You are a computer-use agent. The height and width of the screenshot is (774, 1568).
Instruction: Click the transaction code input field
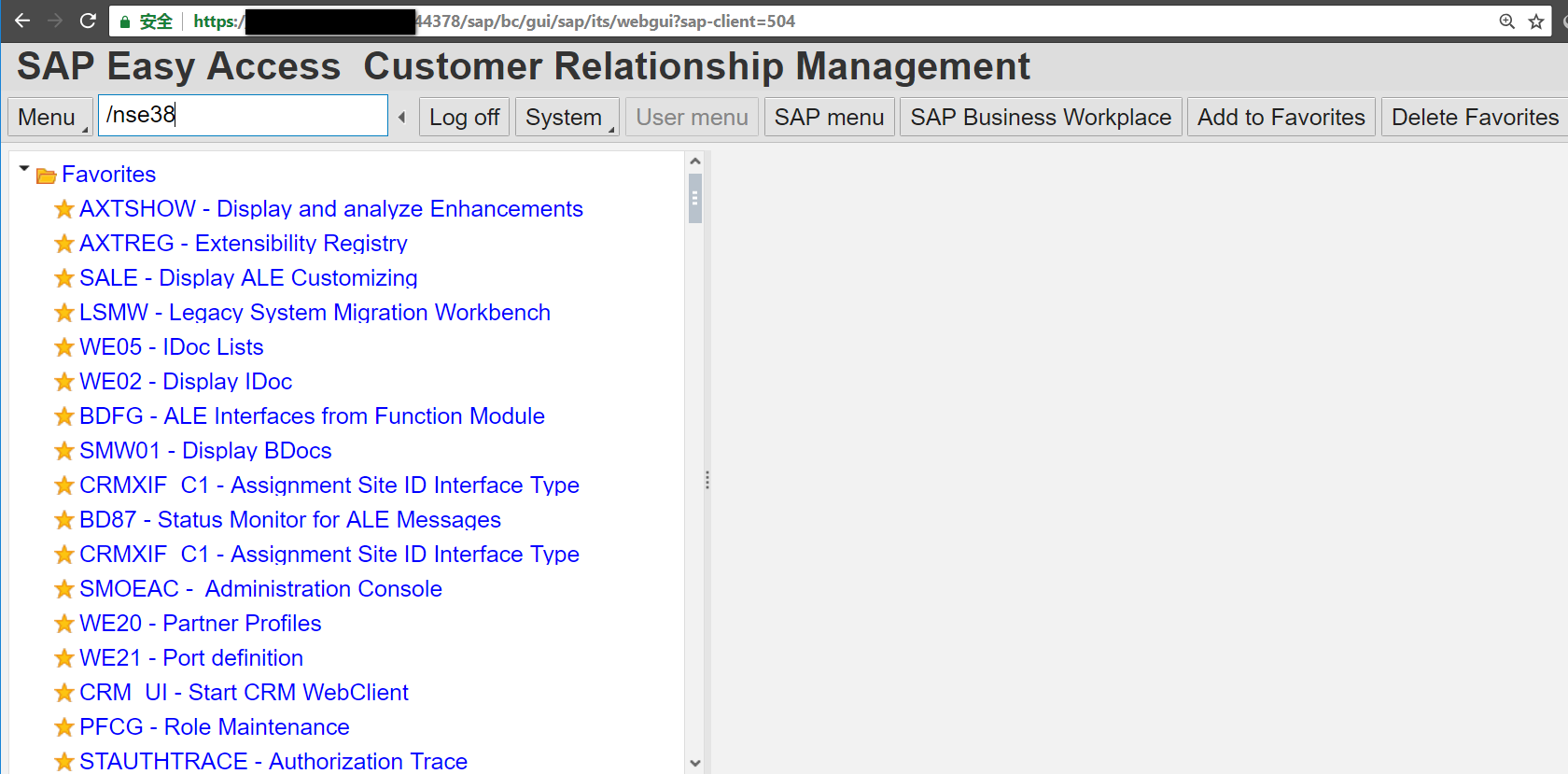[x=243, y=115]
